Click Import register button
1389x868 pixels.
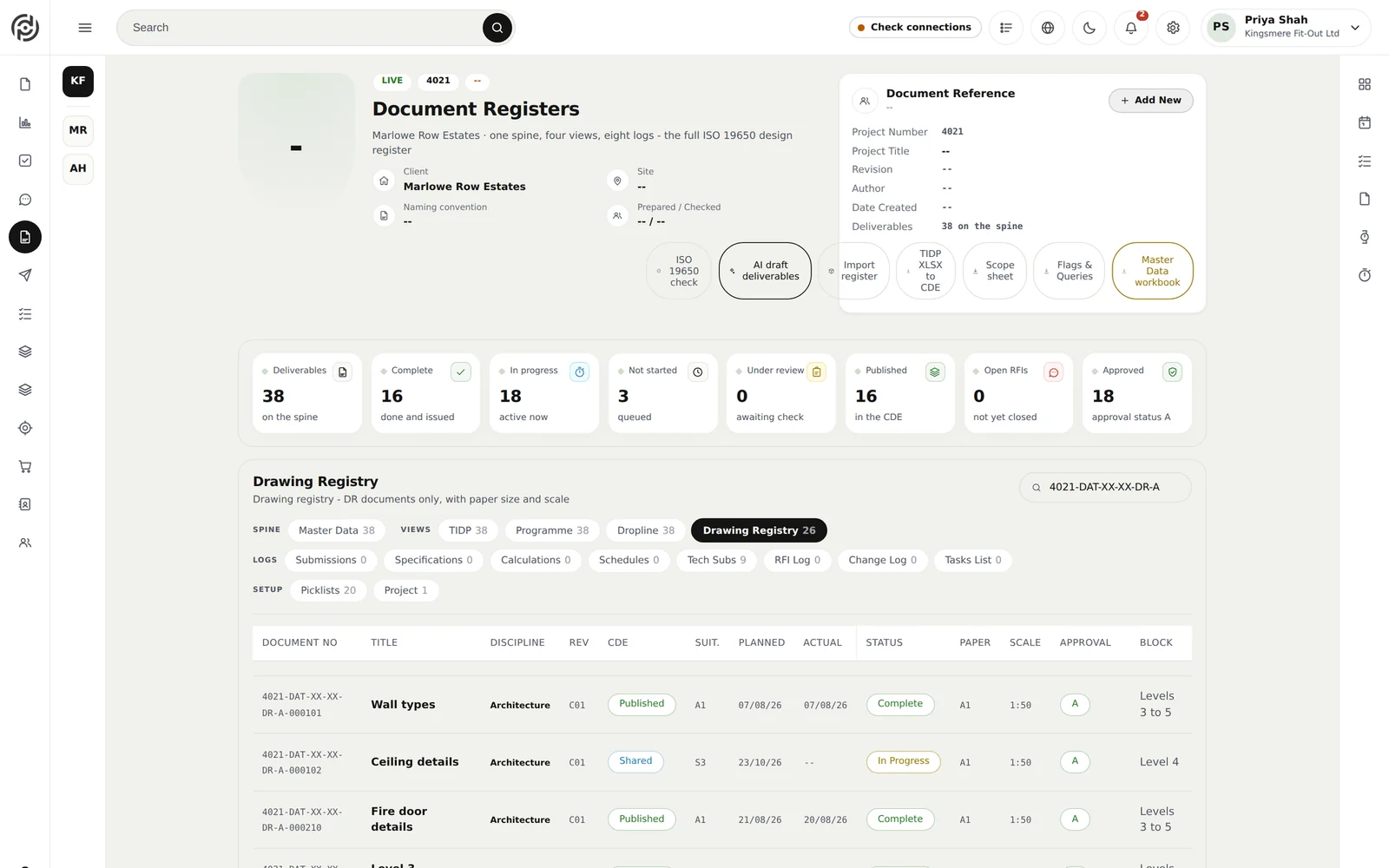(853, 271)
